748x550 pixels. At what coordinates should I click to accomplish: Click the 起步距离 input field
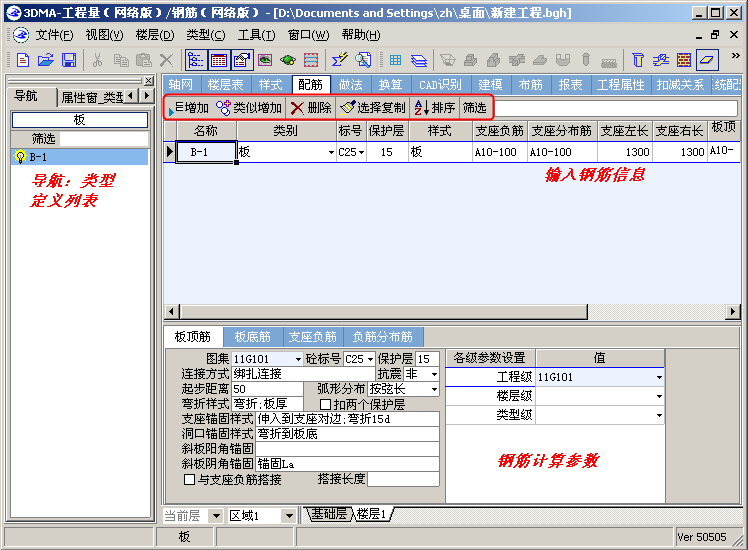coord(267,389)
